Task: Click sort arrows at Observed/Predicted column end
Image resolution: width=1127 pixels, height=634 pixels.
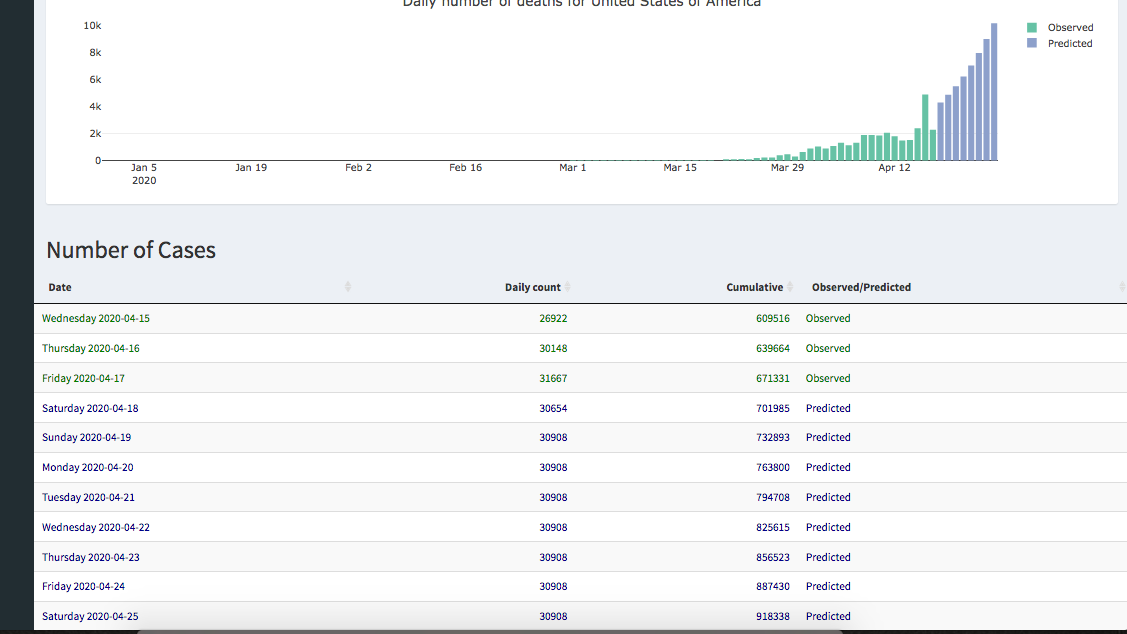Action: pyautogui.click(x=1121, y=287)
